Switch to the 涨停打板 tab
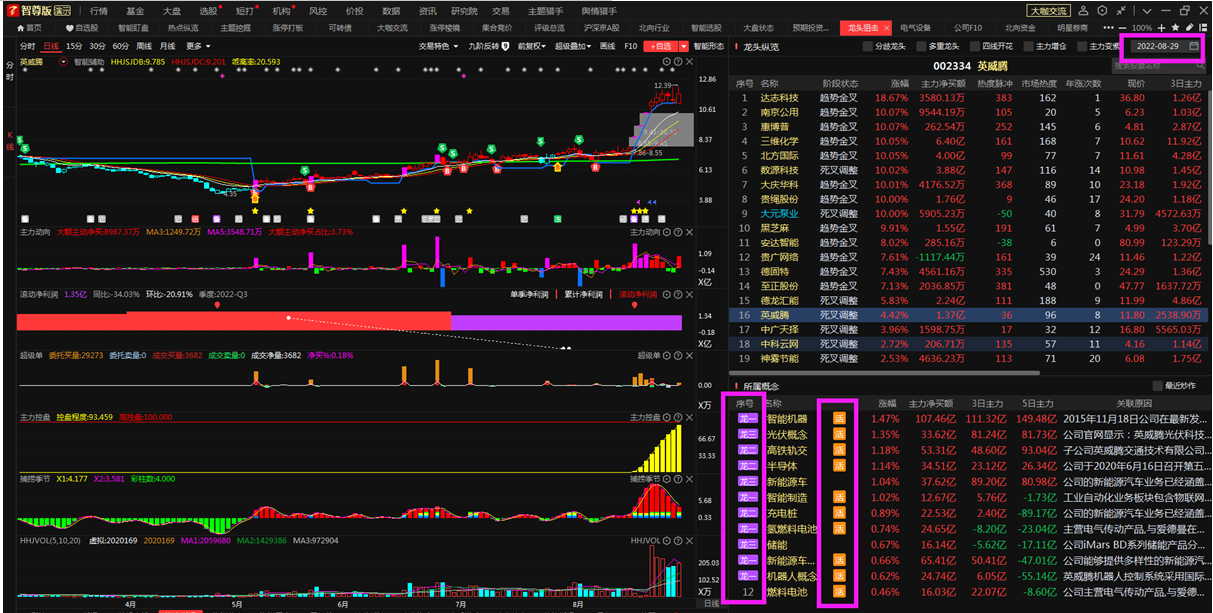The image size is (1213, 613). (287, 28)
